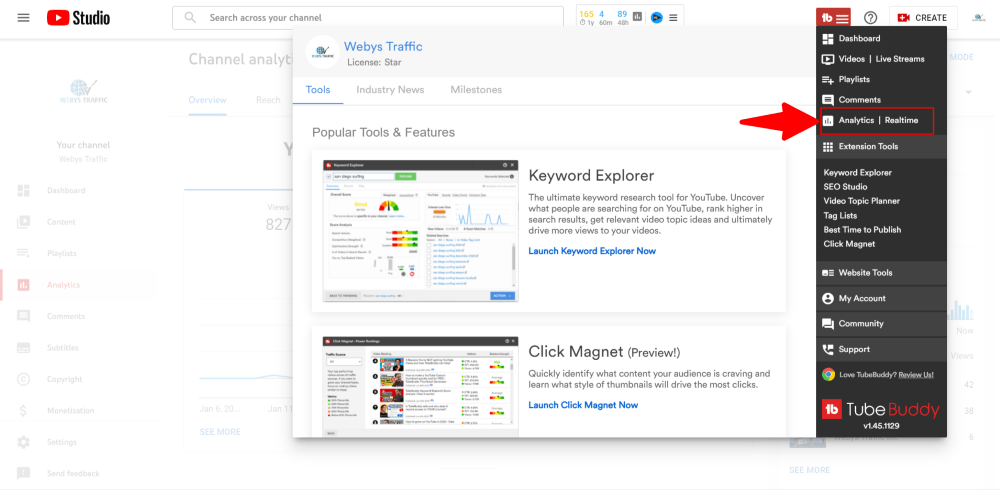Image resolution: width=1000 pixels, height=490 pixels.
Task: Click the My Account person icon
Action: point(828,299)
